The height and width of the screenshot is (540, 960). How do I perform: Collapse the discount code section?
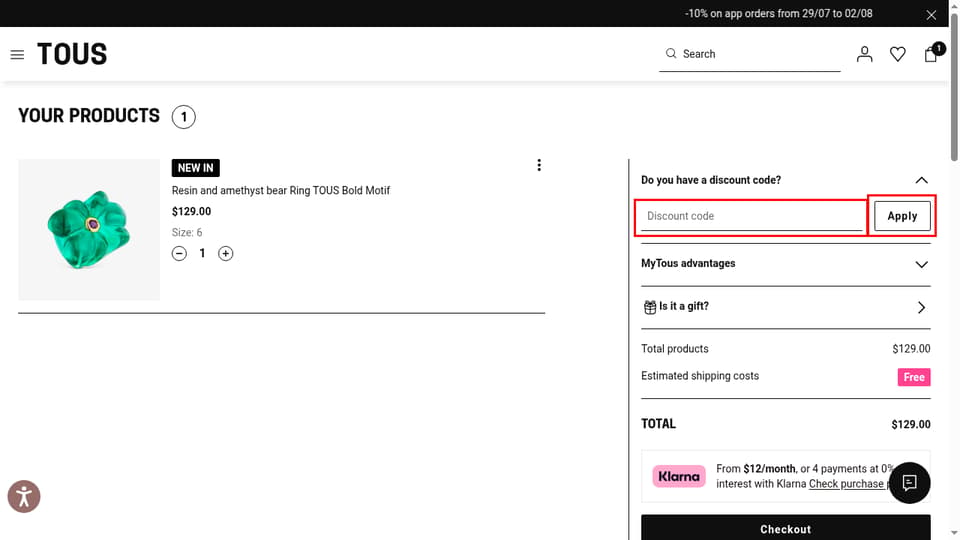tap(921, 180)
